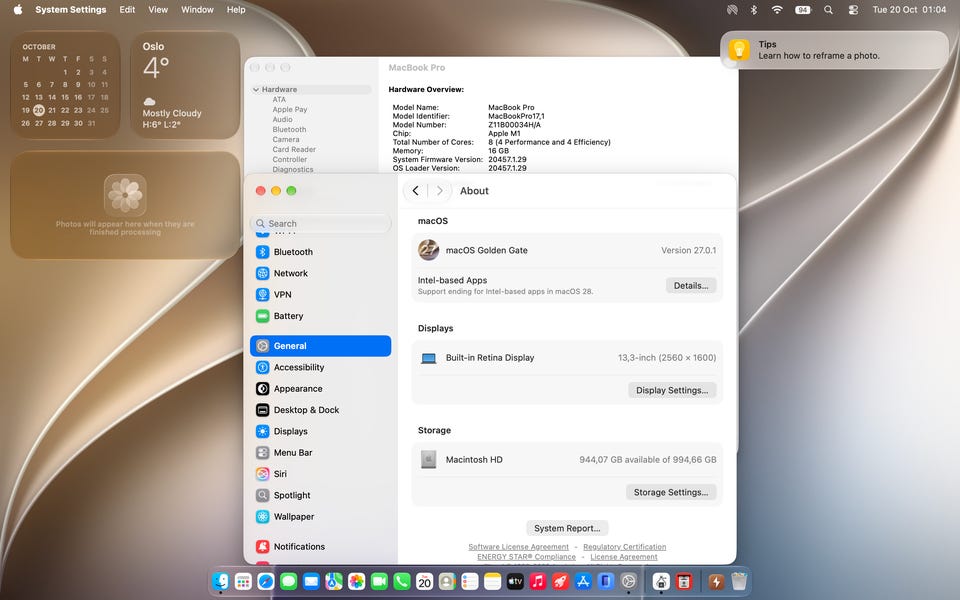Click the Display Settings… button

point(672,391)
